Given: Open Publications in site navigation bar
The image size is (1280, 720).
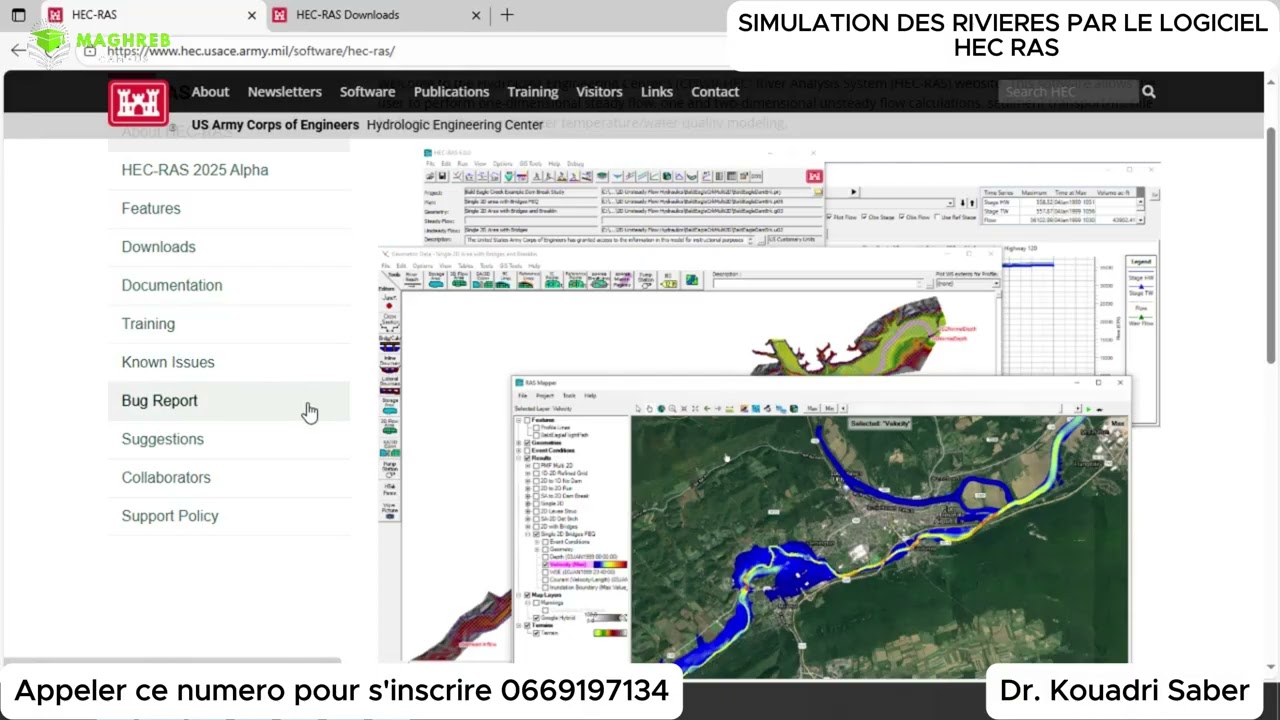Looking at the screenshot, I should point(451,92).
